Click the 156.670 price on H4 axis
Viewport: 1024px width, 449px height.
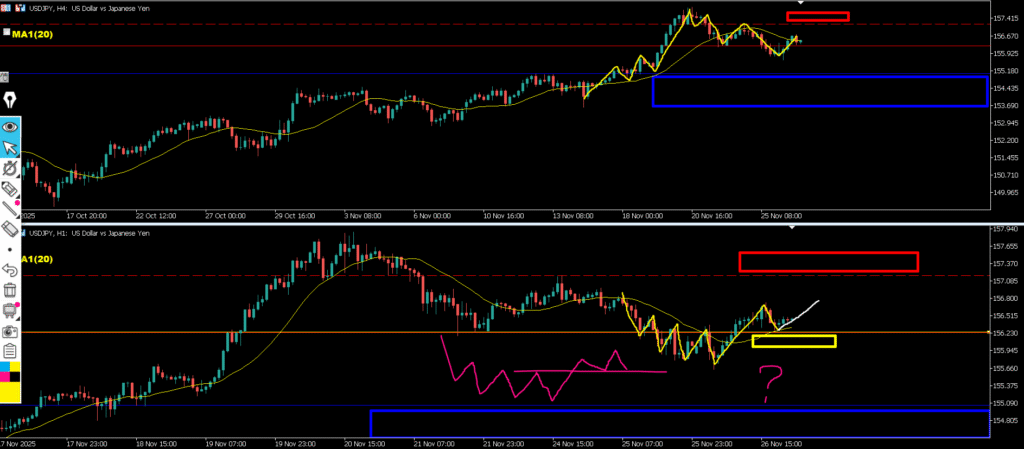click(1006, 36)
